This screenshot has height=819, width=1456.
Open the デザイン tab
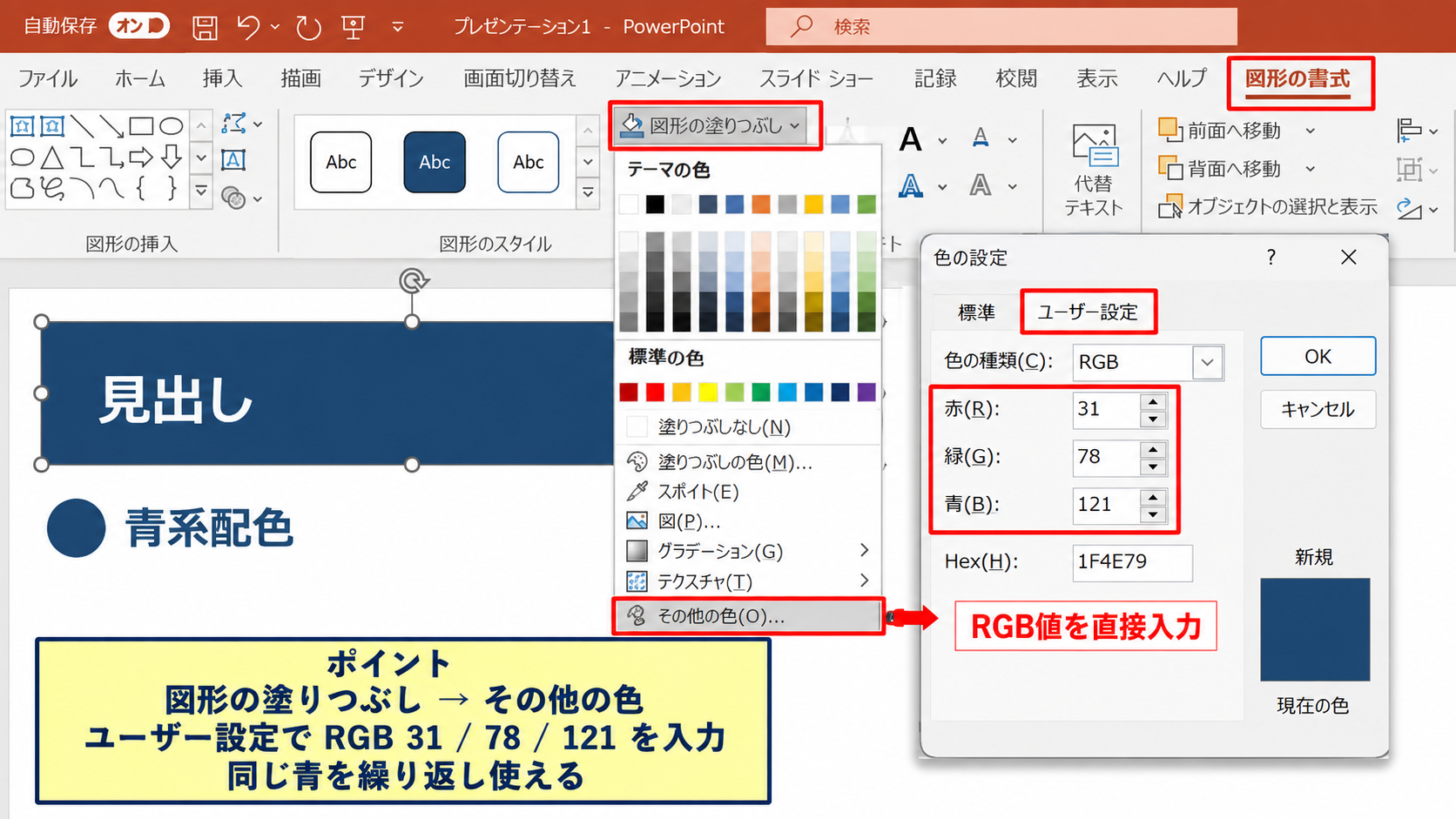[x=392, y=79]
